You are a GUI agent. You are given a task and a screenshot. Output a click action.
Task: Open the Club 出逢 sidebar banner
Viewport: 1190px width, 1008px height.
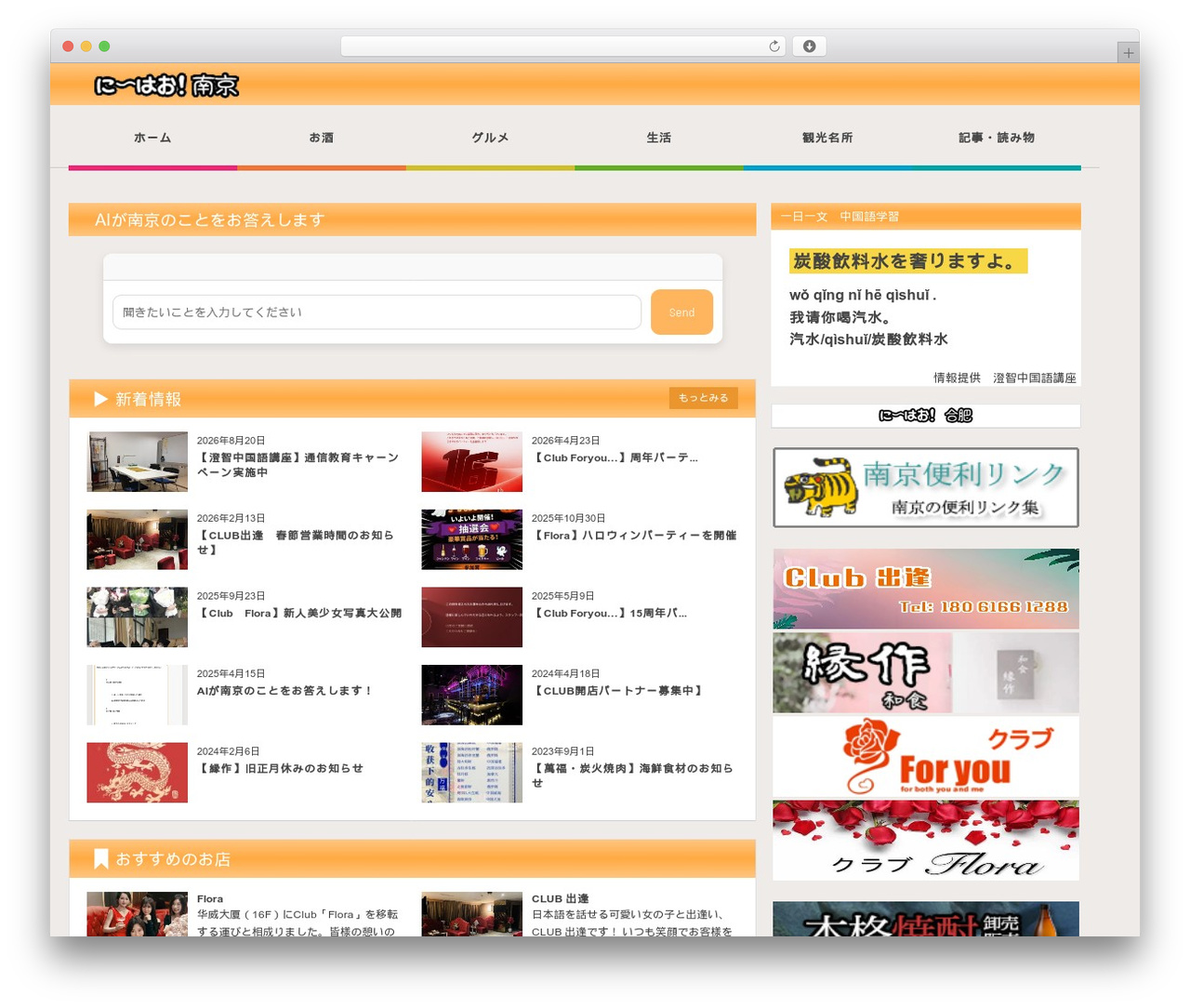coord(926,589)
